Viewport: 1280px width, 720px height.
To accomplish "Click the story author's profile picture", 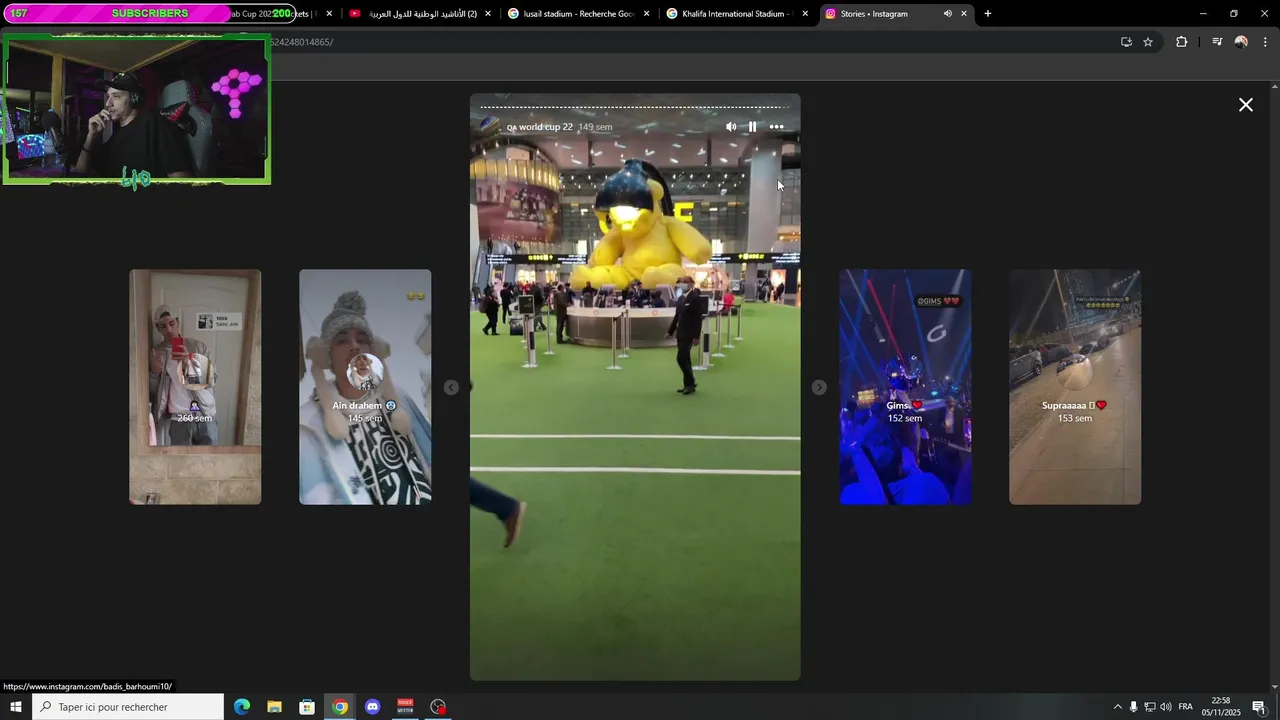I will click(x=490, y=126).
